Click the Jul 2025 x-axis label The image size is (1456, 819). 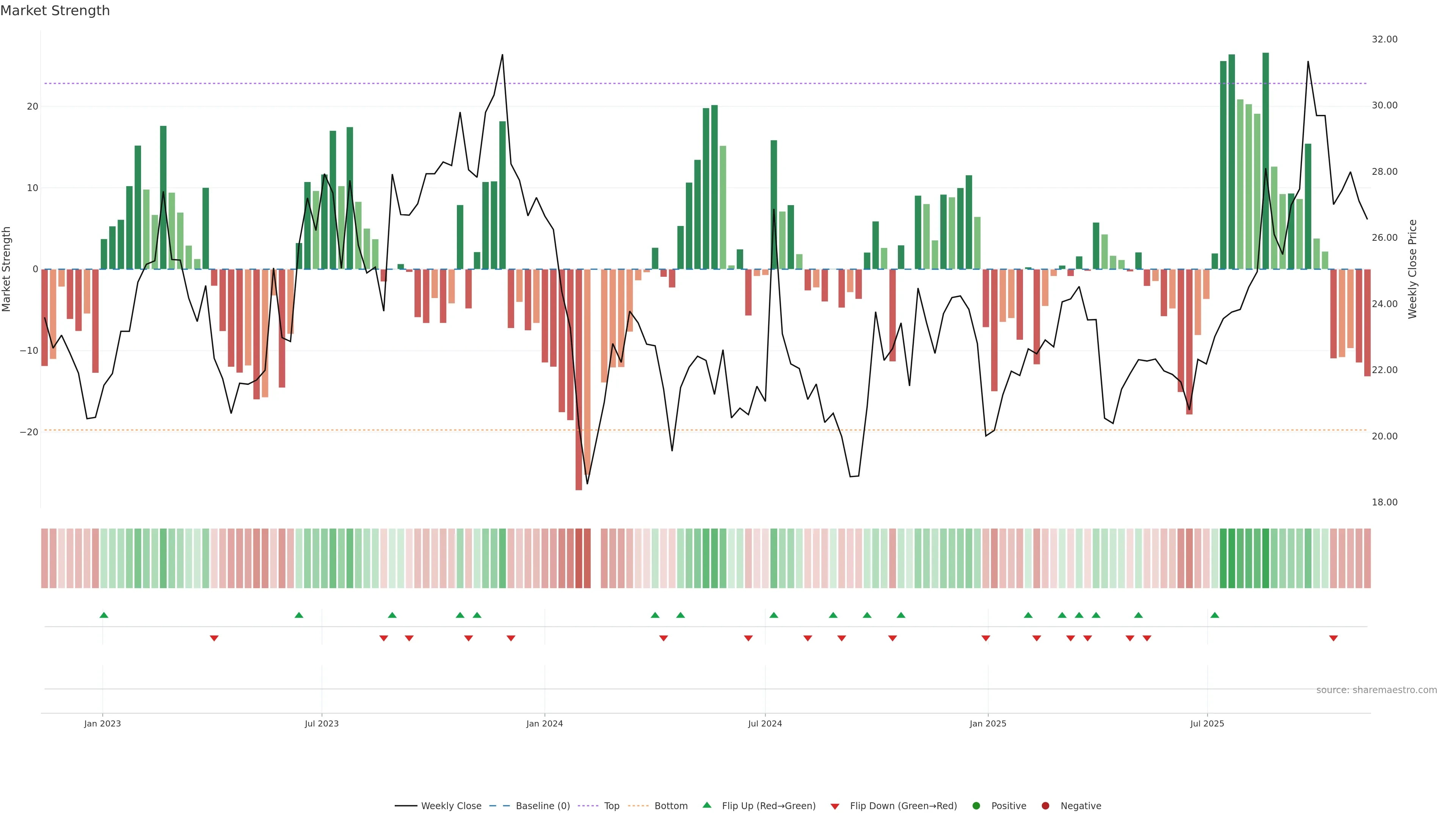tap(1207, 723)
